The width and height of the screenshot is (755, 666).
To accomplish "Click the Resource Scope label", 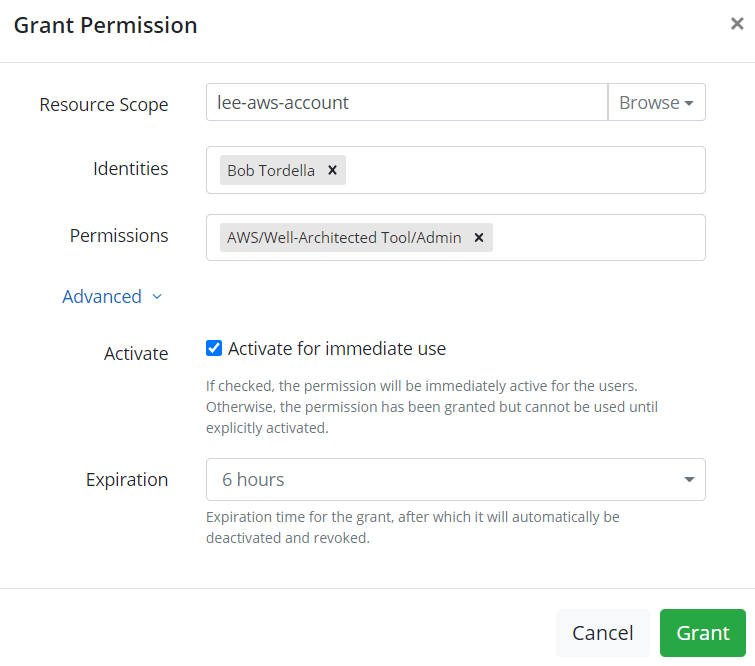I will tap(104, 104).
